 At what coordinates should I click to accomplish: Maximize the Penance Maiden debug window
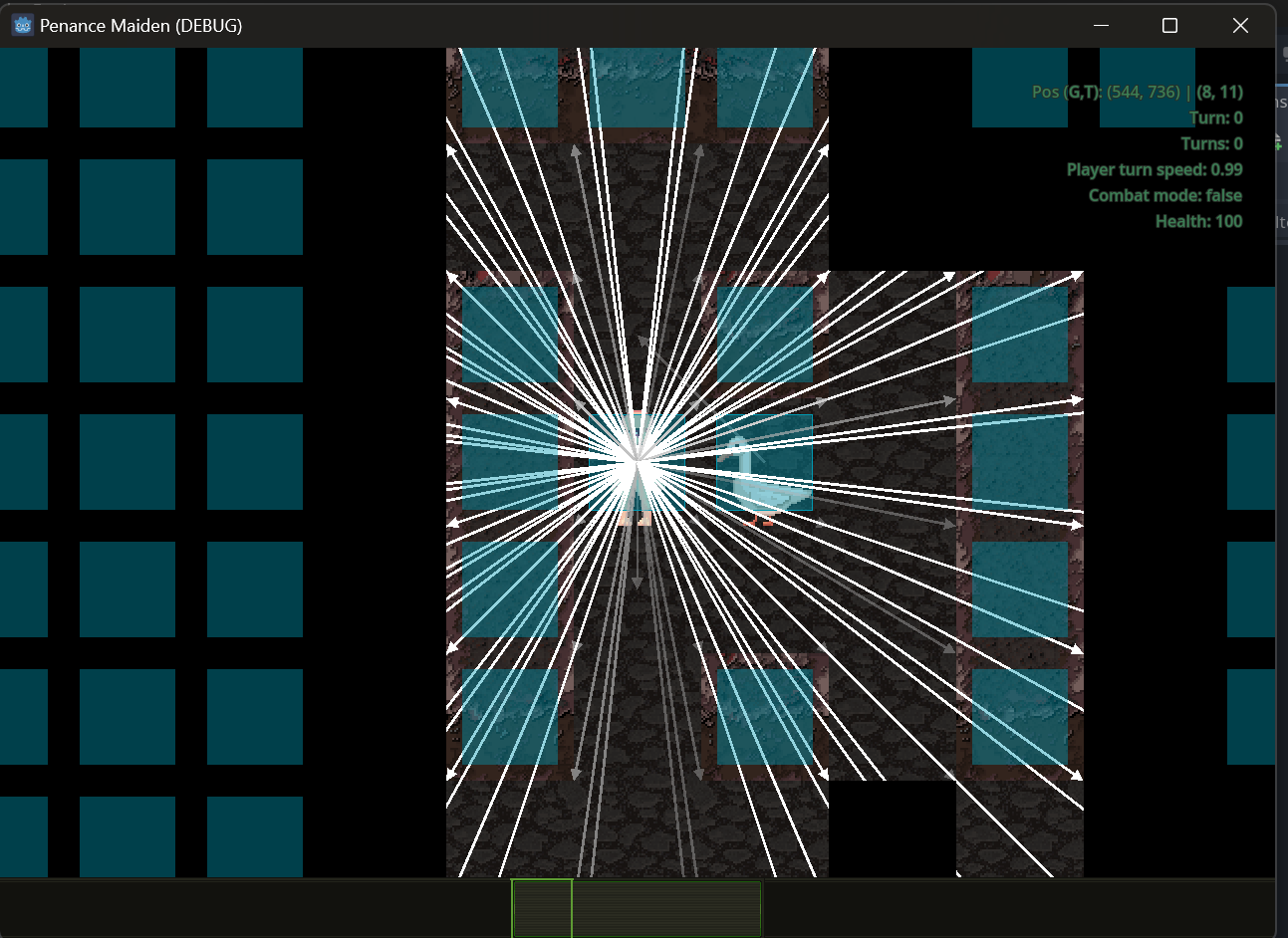(x=1169, y=25)
